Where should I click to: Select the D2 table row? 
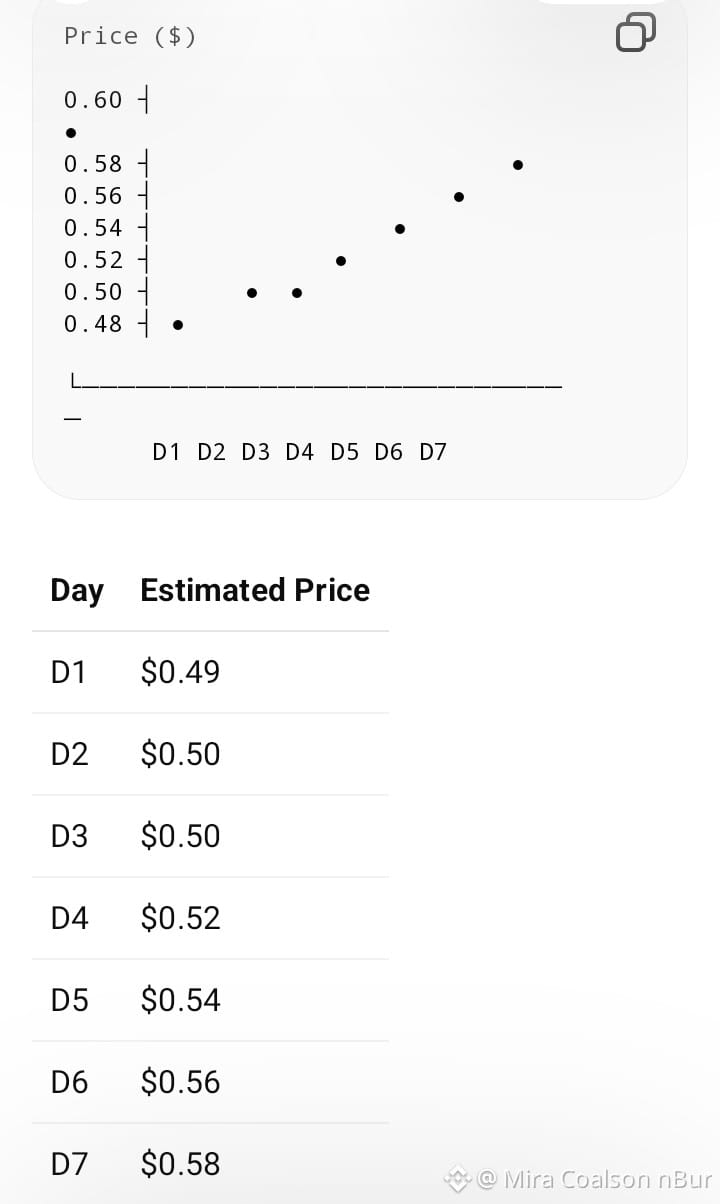[210, 754]
